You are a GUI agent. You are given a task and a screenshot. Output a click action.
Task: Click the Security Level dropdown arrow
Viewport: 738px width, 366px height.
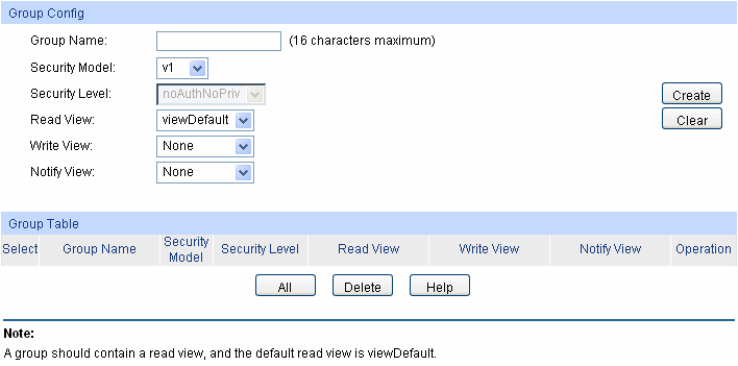(255, 94)
